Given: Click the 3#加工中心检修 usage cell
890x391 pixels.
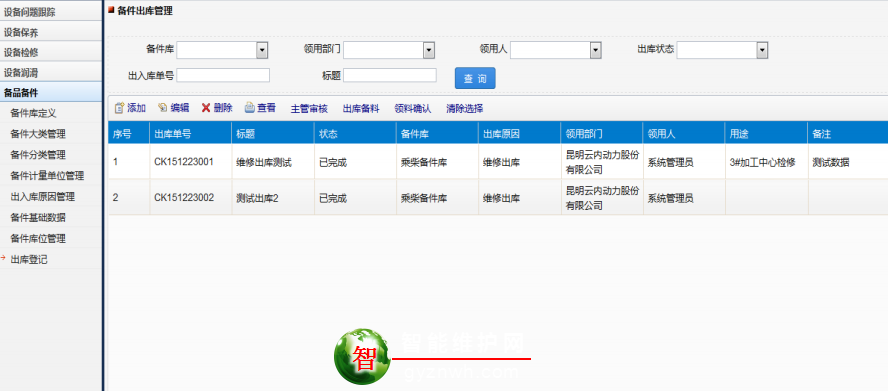Looking at the screenshot, I should point(762,162).
